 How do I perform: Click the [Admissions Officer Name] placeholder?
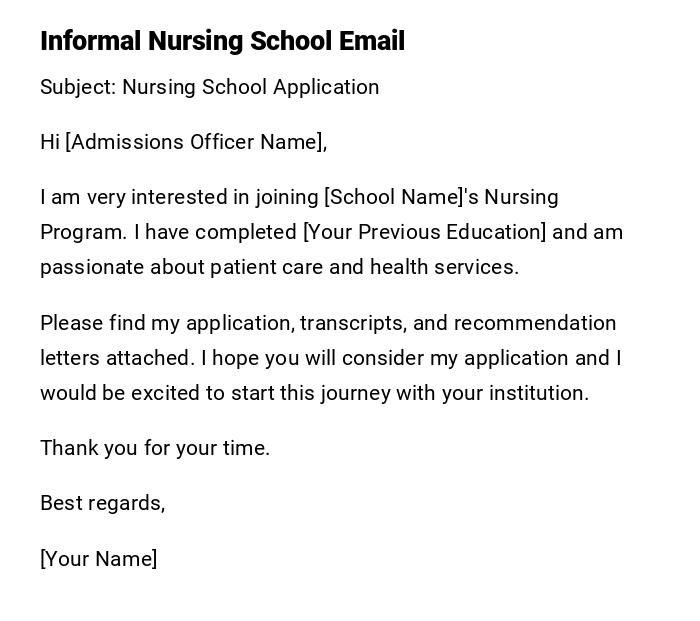194,142
